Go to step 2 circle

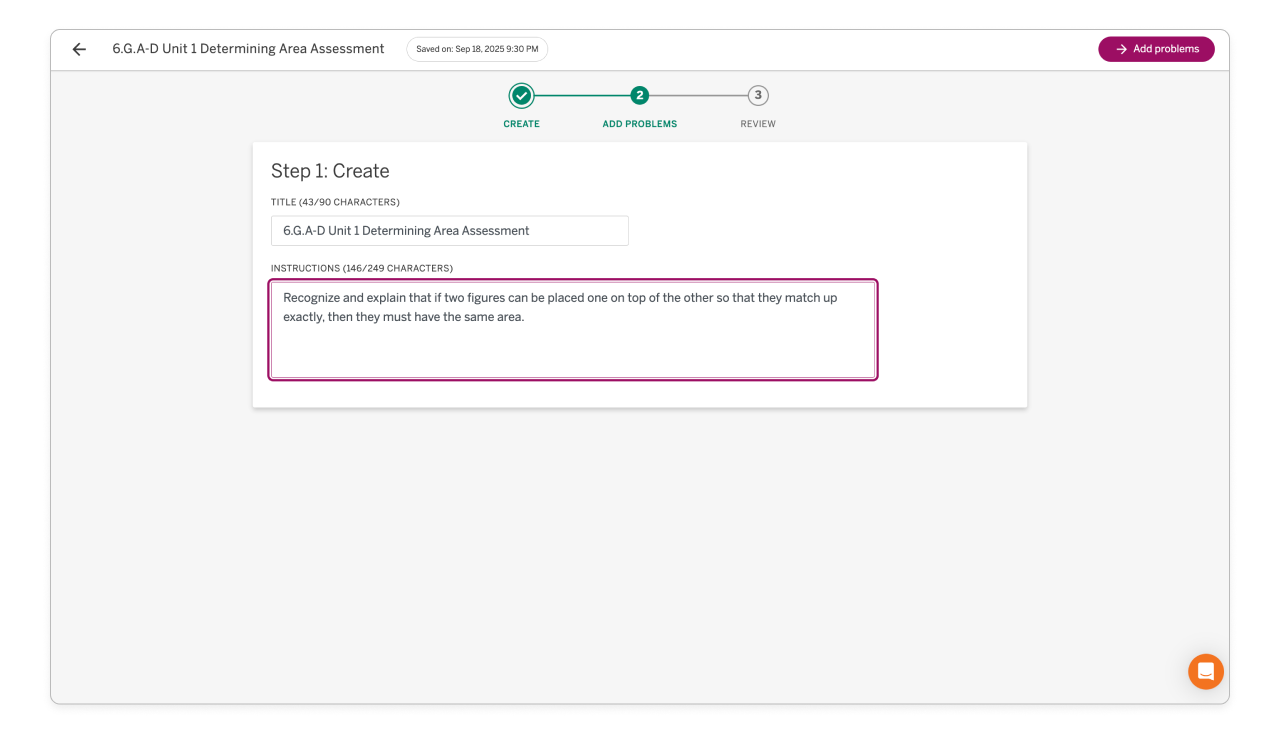coord(640,96)
